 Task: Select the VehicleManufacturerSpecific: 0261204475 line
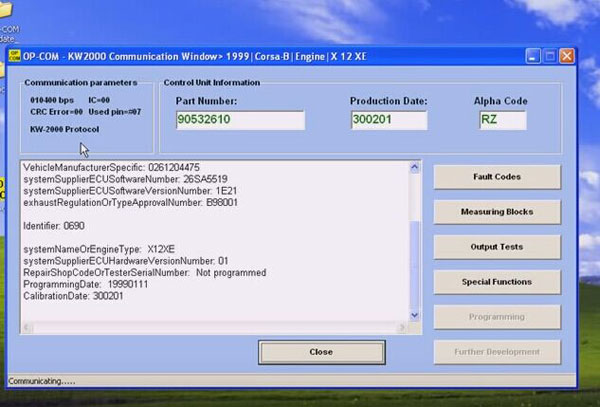[111, 168]
